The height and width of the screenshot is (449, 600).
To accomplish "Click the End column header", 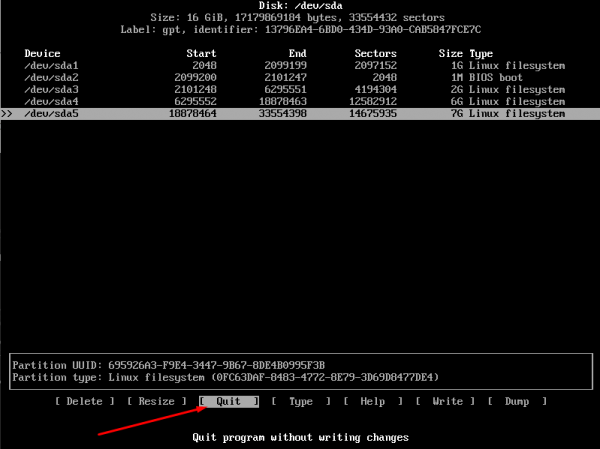I will pos(297,53).
